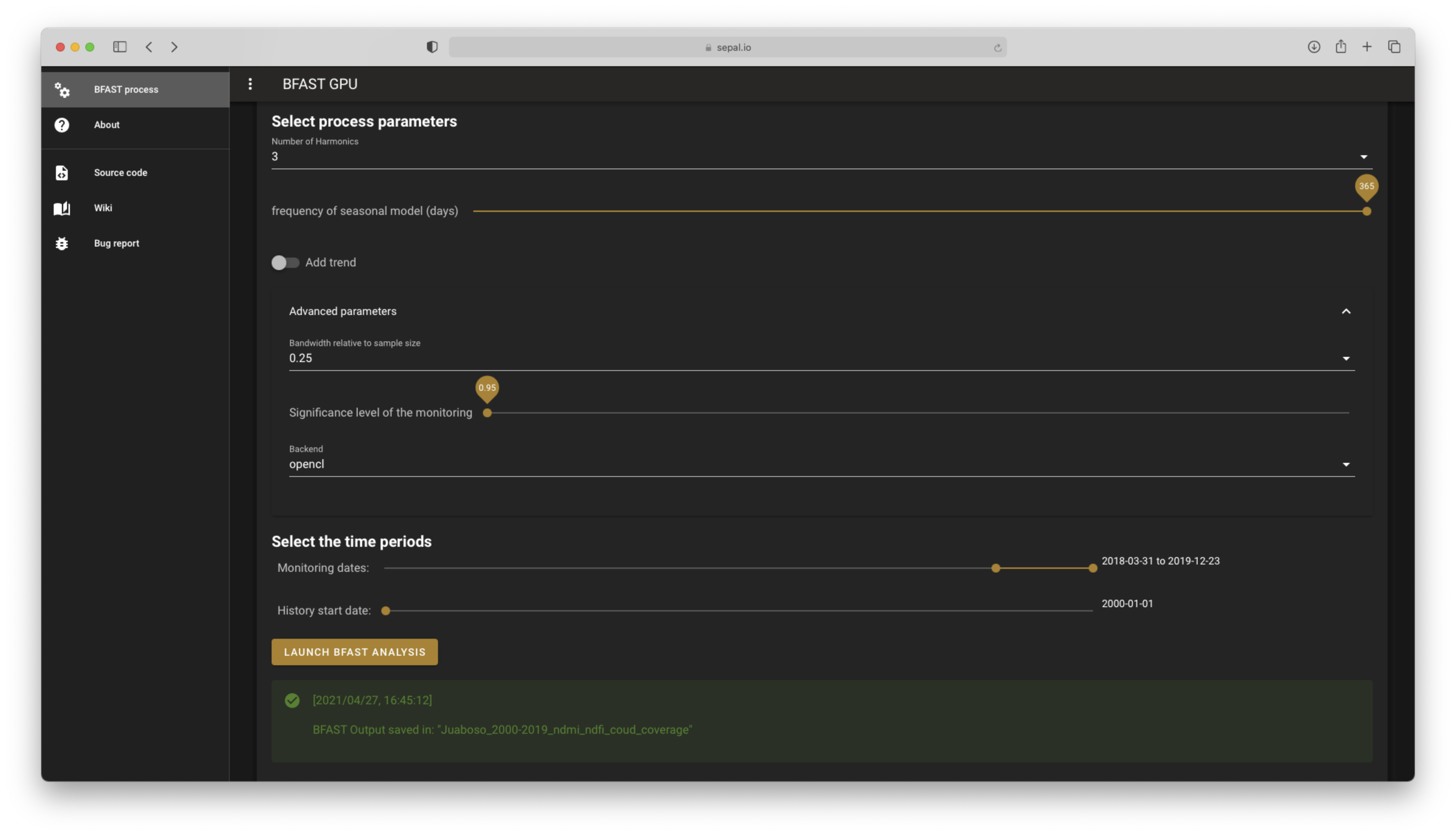Enable the Add trend switch

tap(285, 262)
